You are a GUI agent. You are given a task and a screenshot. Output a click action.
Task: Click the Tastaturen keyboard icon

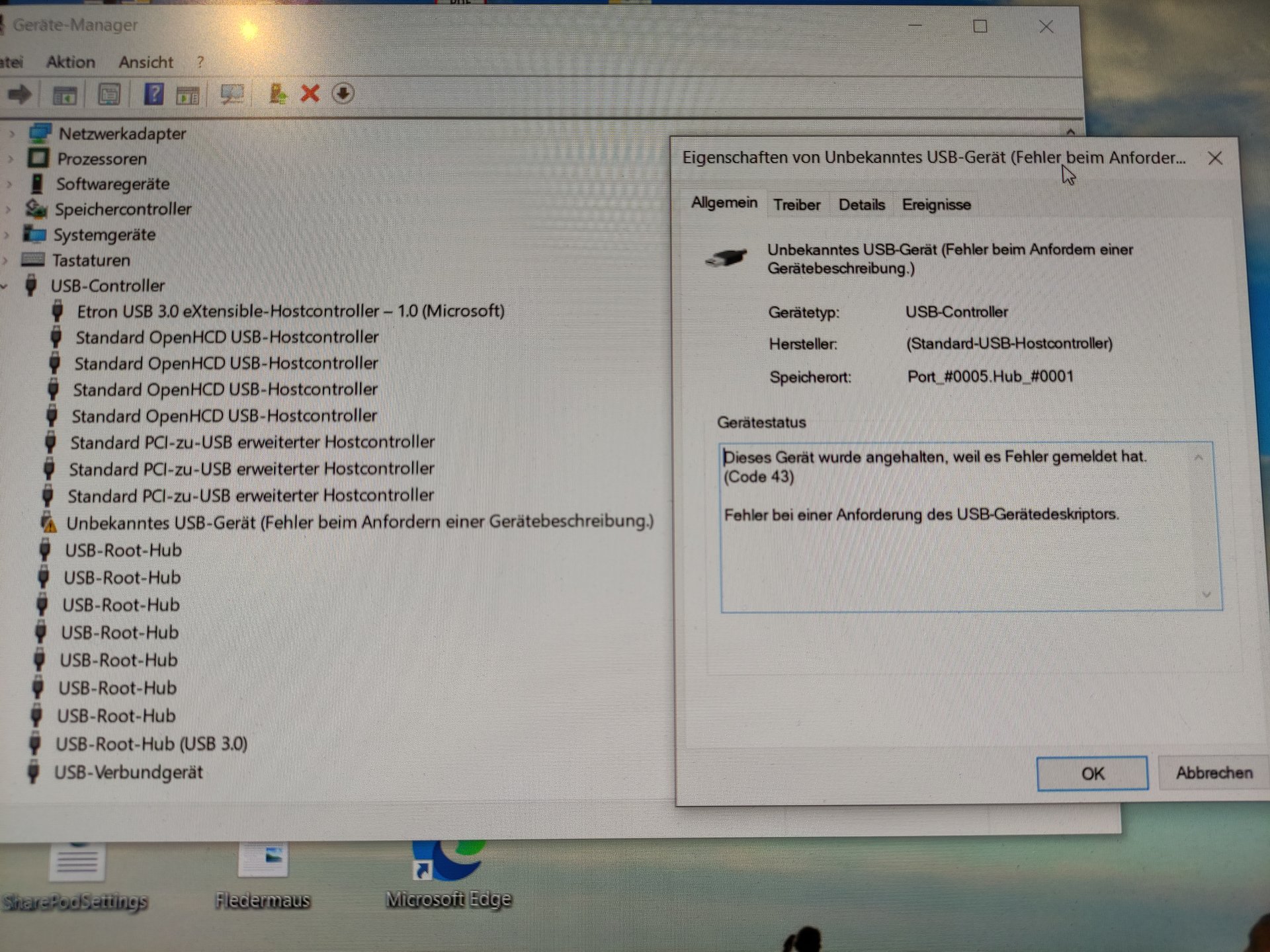(x=32, y=259)
